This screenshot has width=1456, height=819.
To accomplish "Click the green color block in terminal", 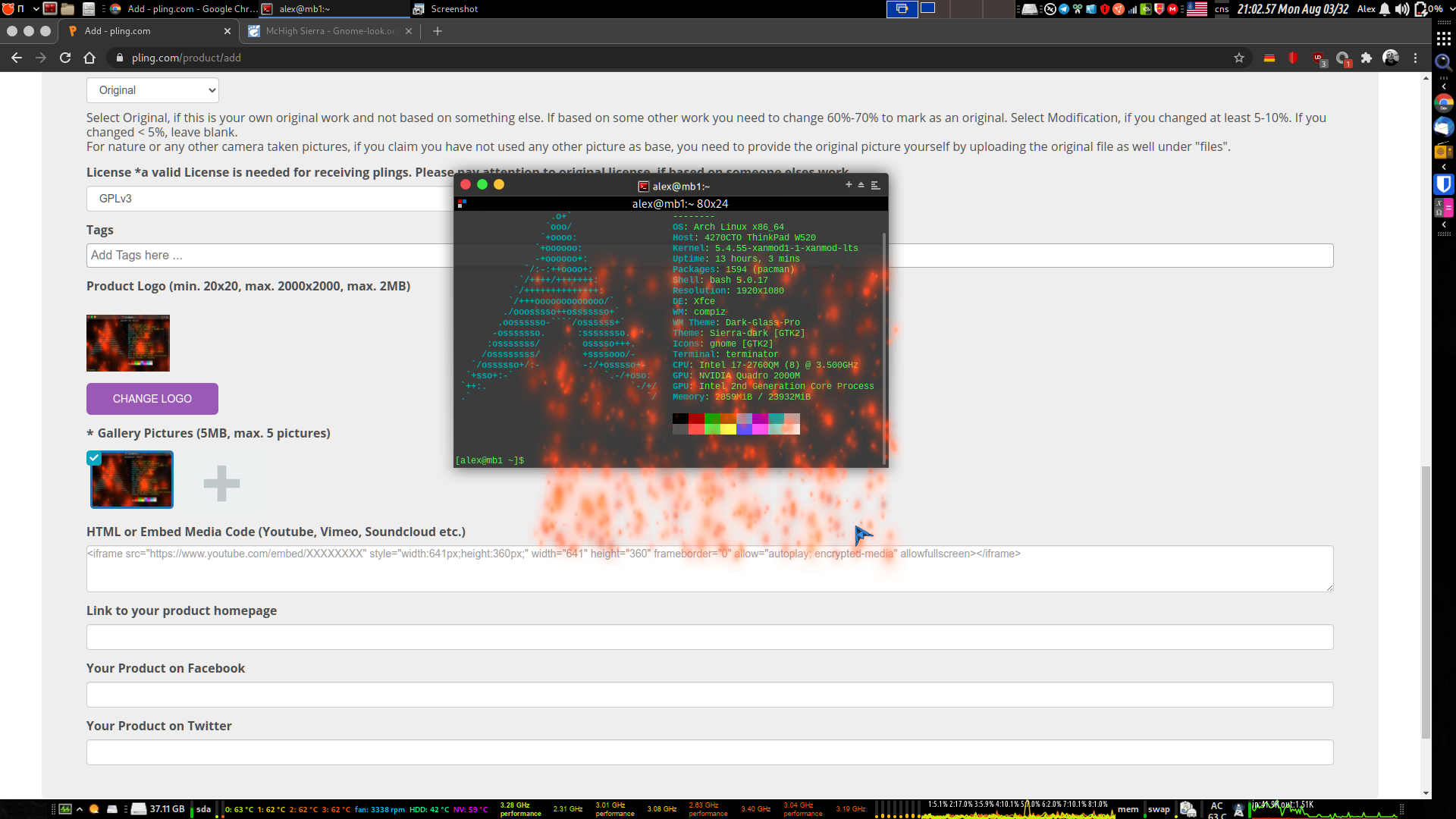I will coord(712,419).
